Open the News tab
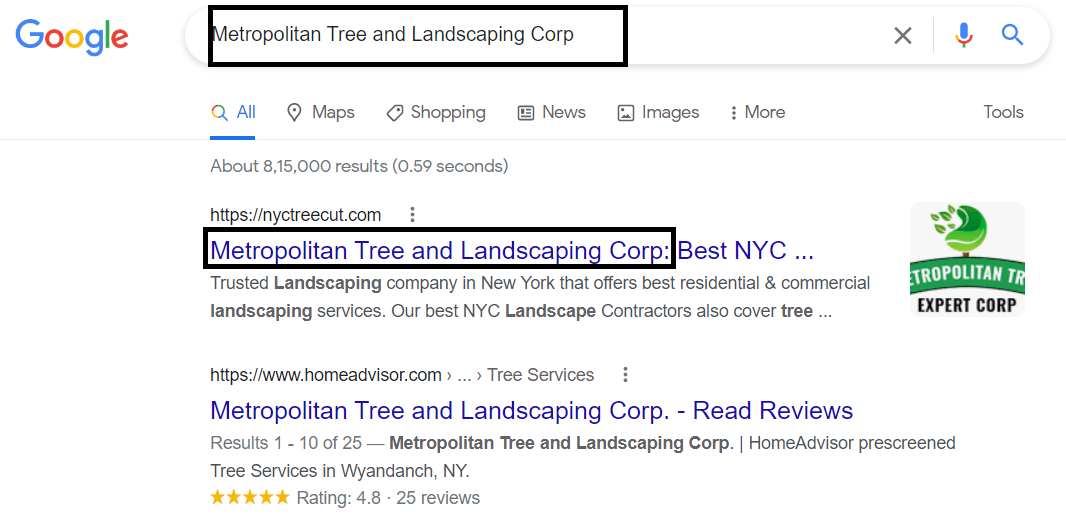Image resolution: width=1066 pixels, height=520 pixels. [551, 112]
